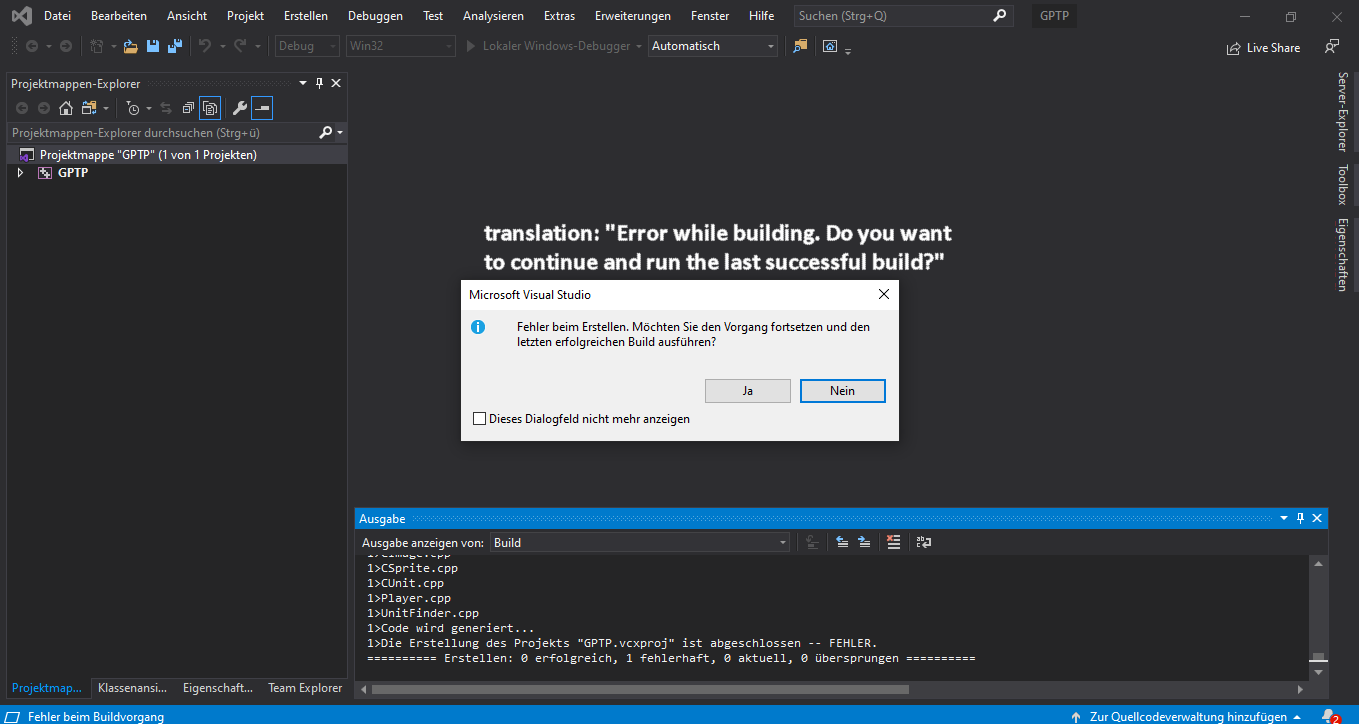The height and width of the screenshot is (724, 1359).
Task: Click previous message icon in Ausgabe toolbar
Action: (842, 542)
